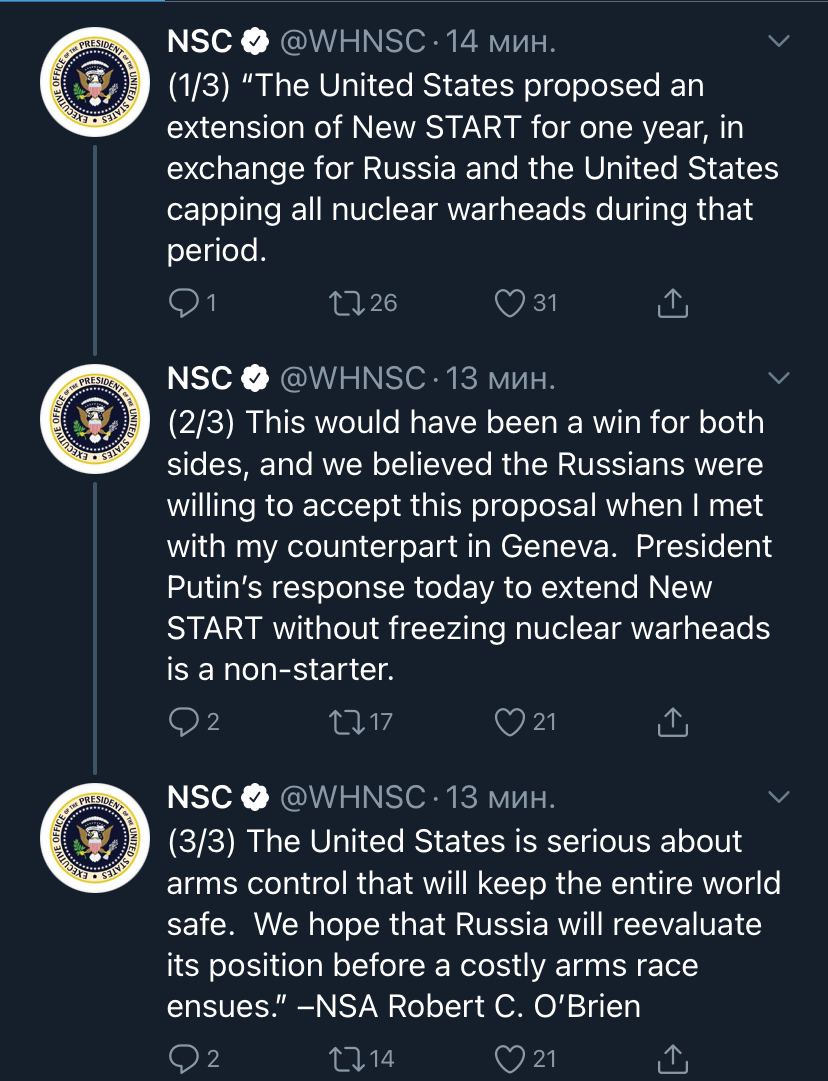This screenshot has height=1081, width=828.
Task: Open the @WHNSC handle on the first tweet
Action: click(x=352, y=42)
